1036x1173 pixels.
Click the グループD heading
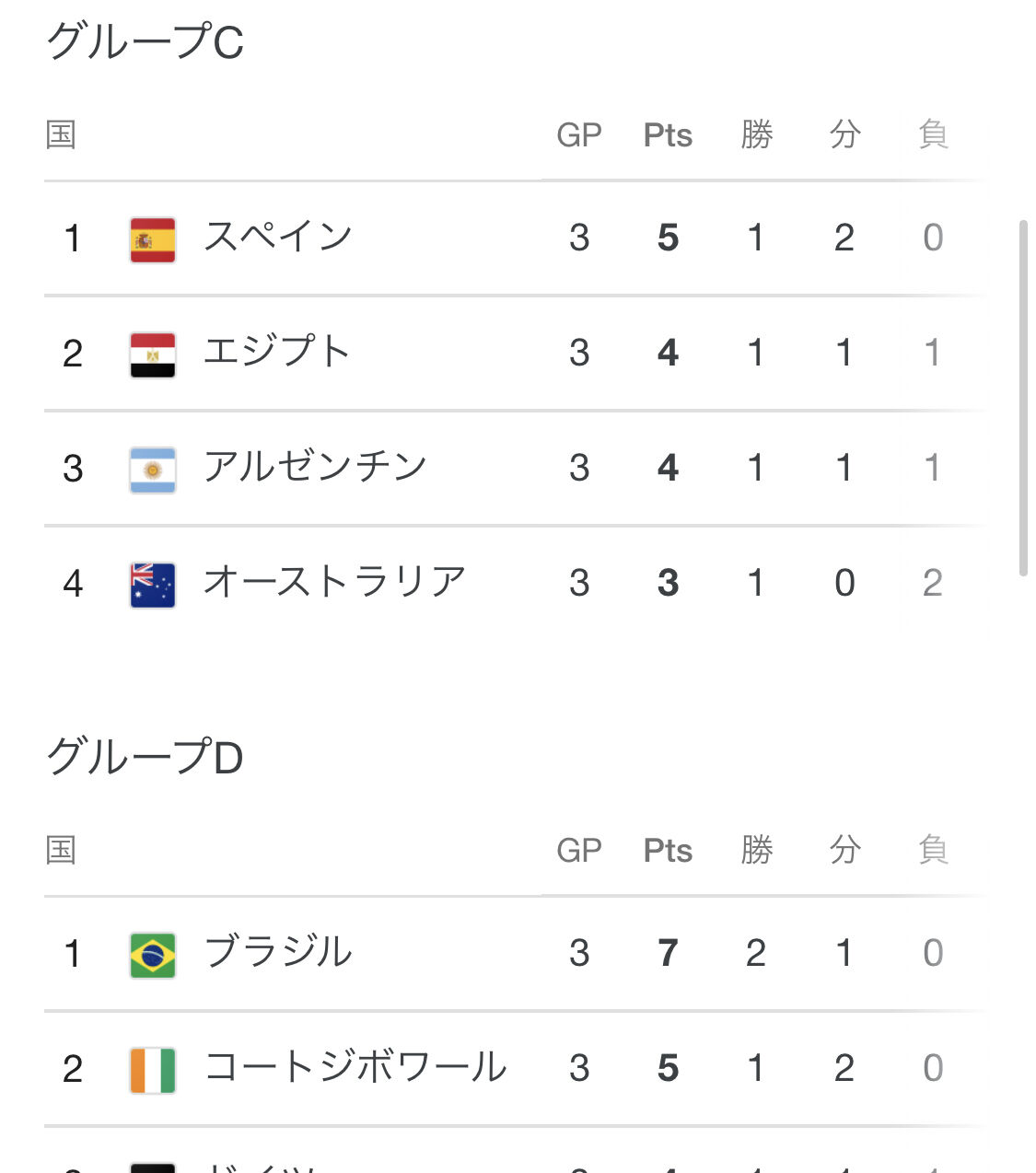[145, 758]
